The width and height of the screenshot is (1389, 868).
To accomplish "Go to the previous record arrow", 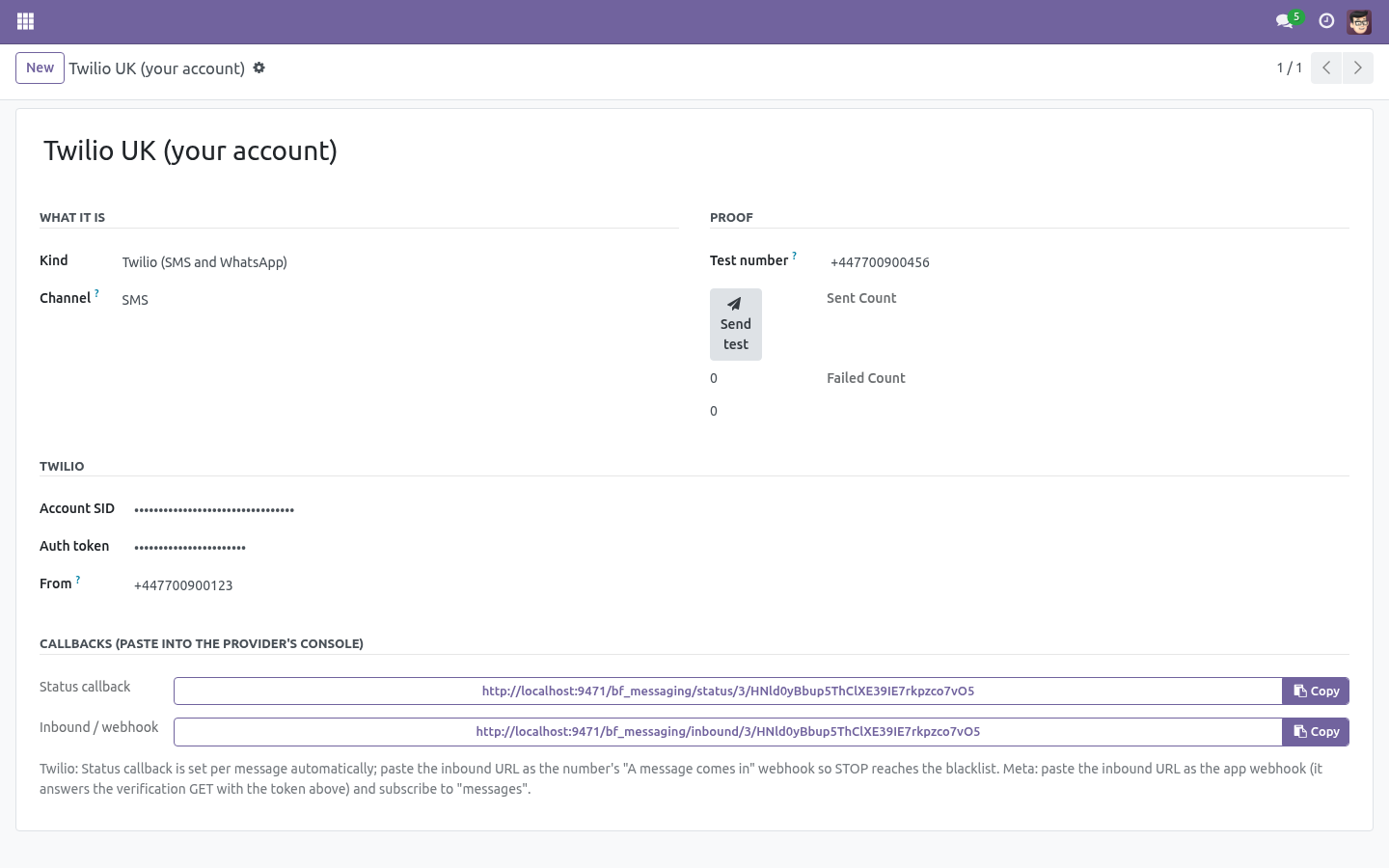I will [1326, 68].
